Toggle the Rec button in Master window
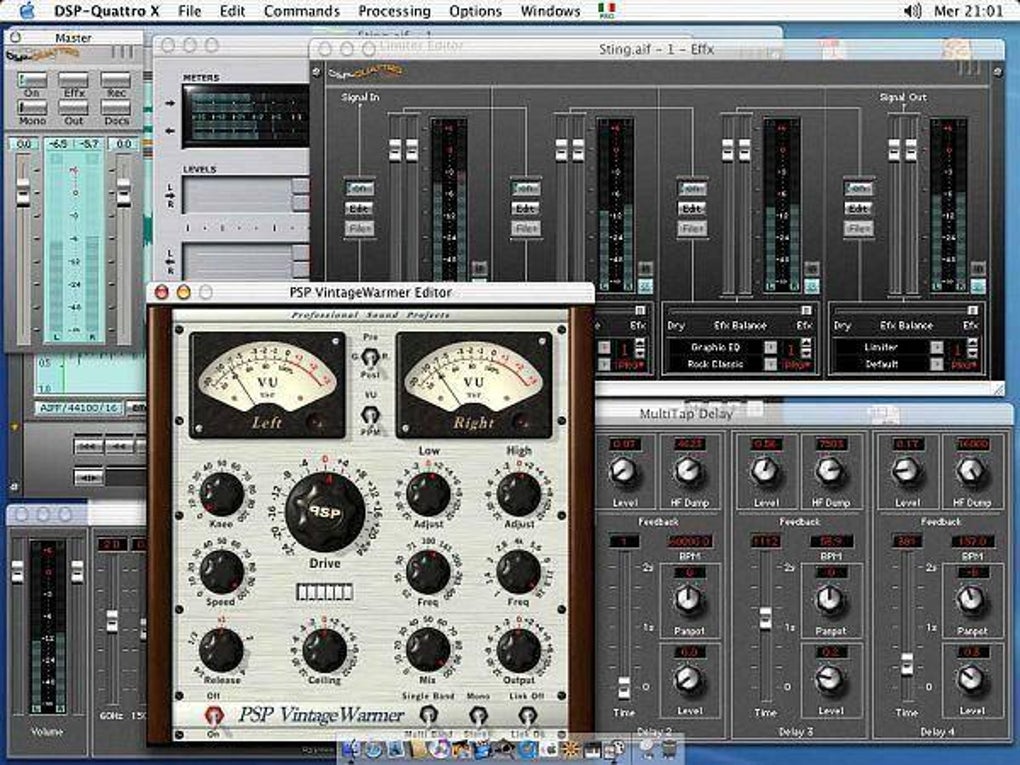Viewport: 1020px width, 765px height. click(116, 80)
